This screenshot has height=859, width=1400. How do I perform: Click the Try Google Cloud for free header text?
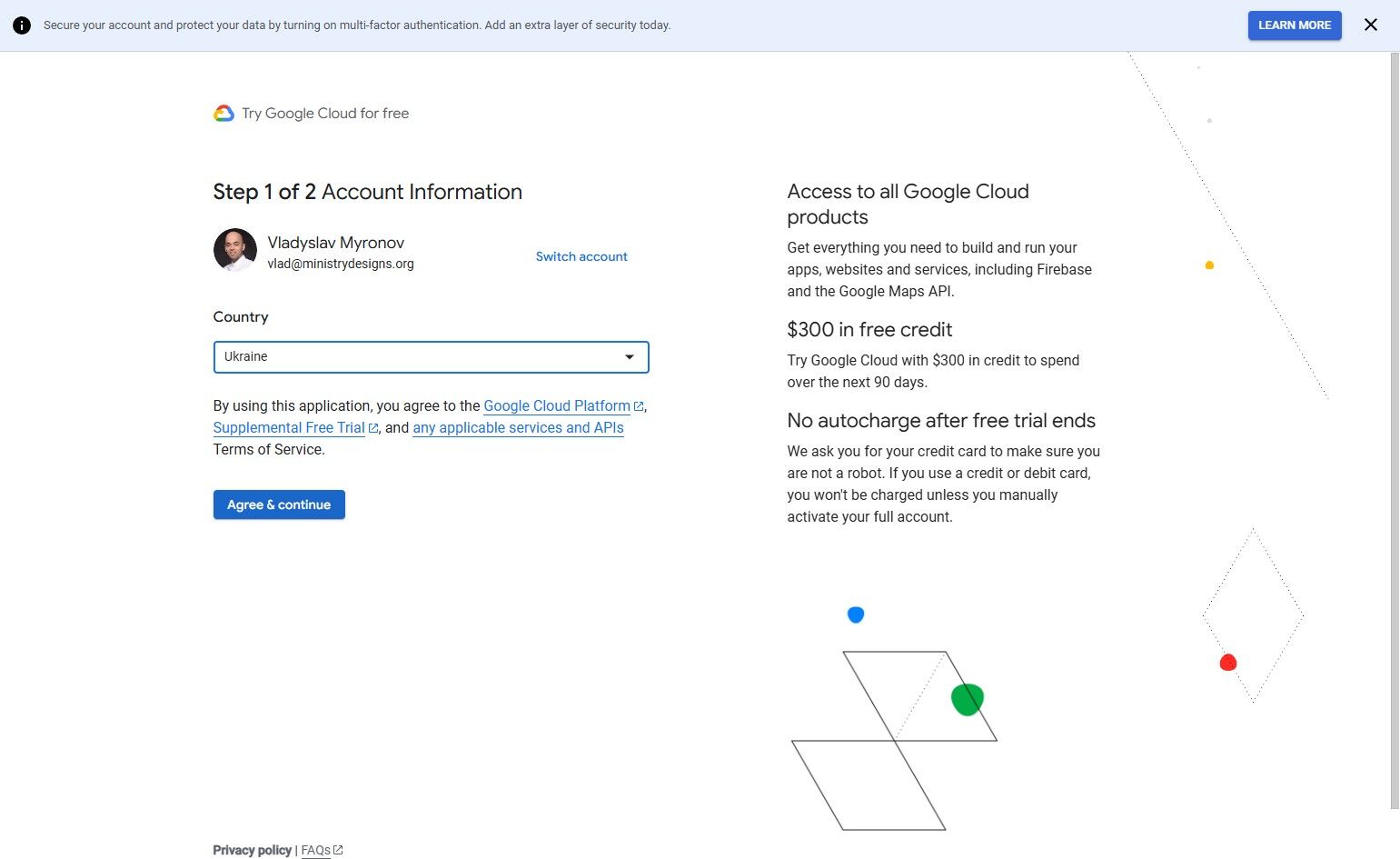pos(325,114)
